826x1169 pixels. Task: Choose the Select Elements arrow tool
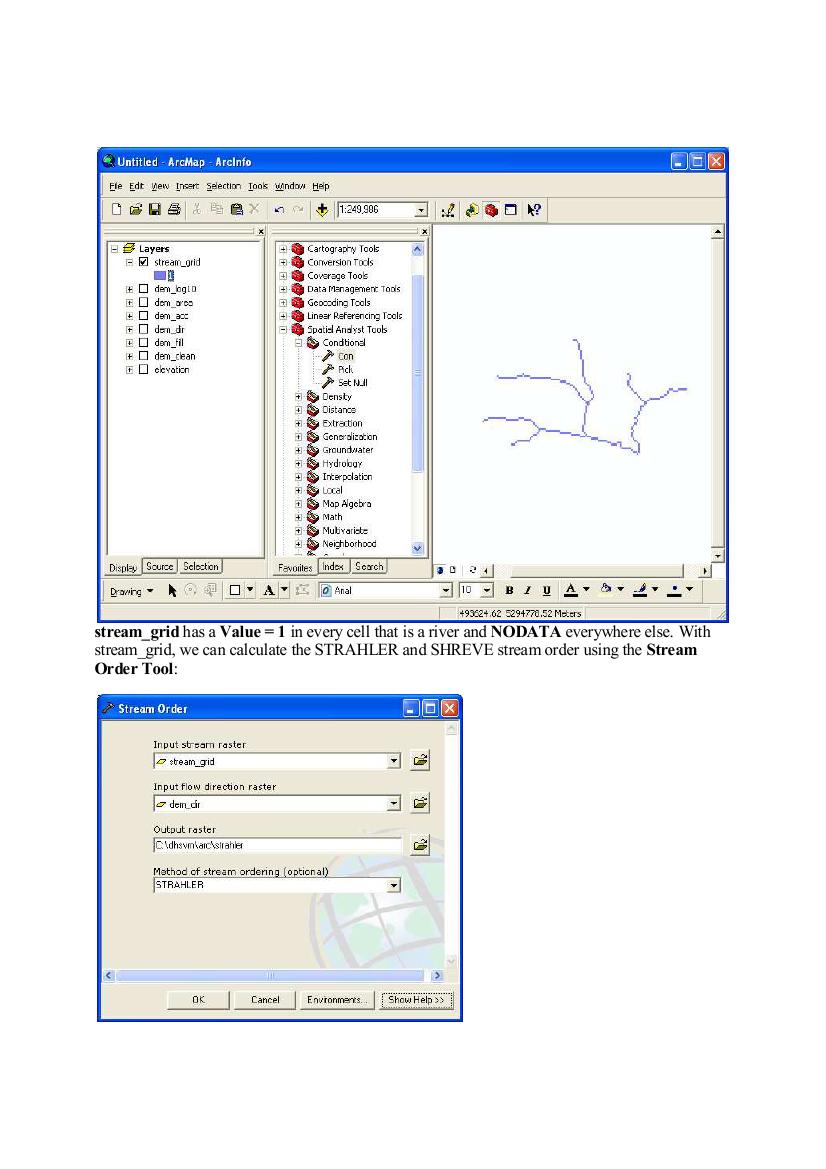coord(172,590)
